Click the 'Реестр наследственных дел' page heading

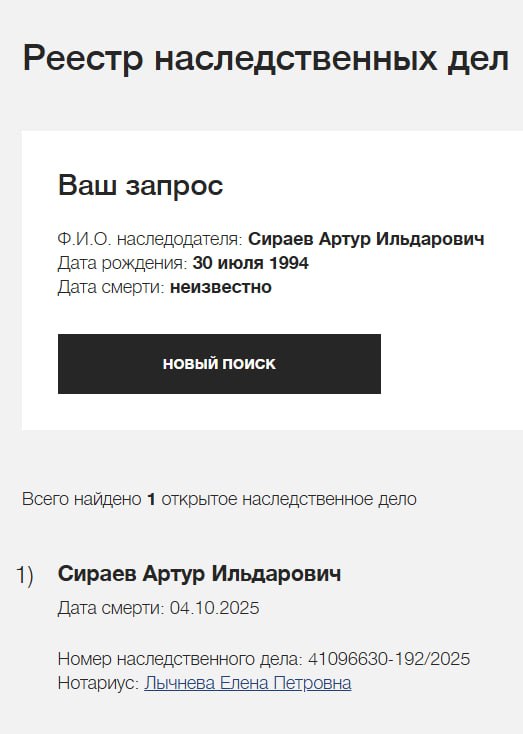click(x=265, y=59)
